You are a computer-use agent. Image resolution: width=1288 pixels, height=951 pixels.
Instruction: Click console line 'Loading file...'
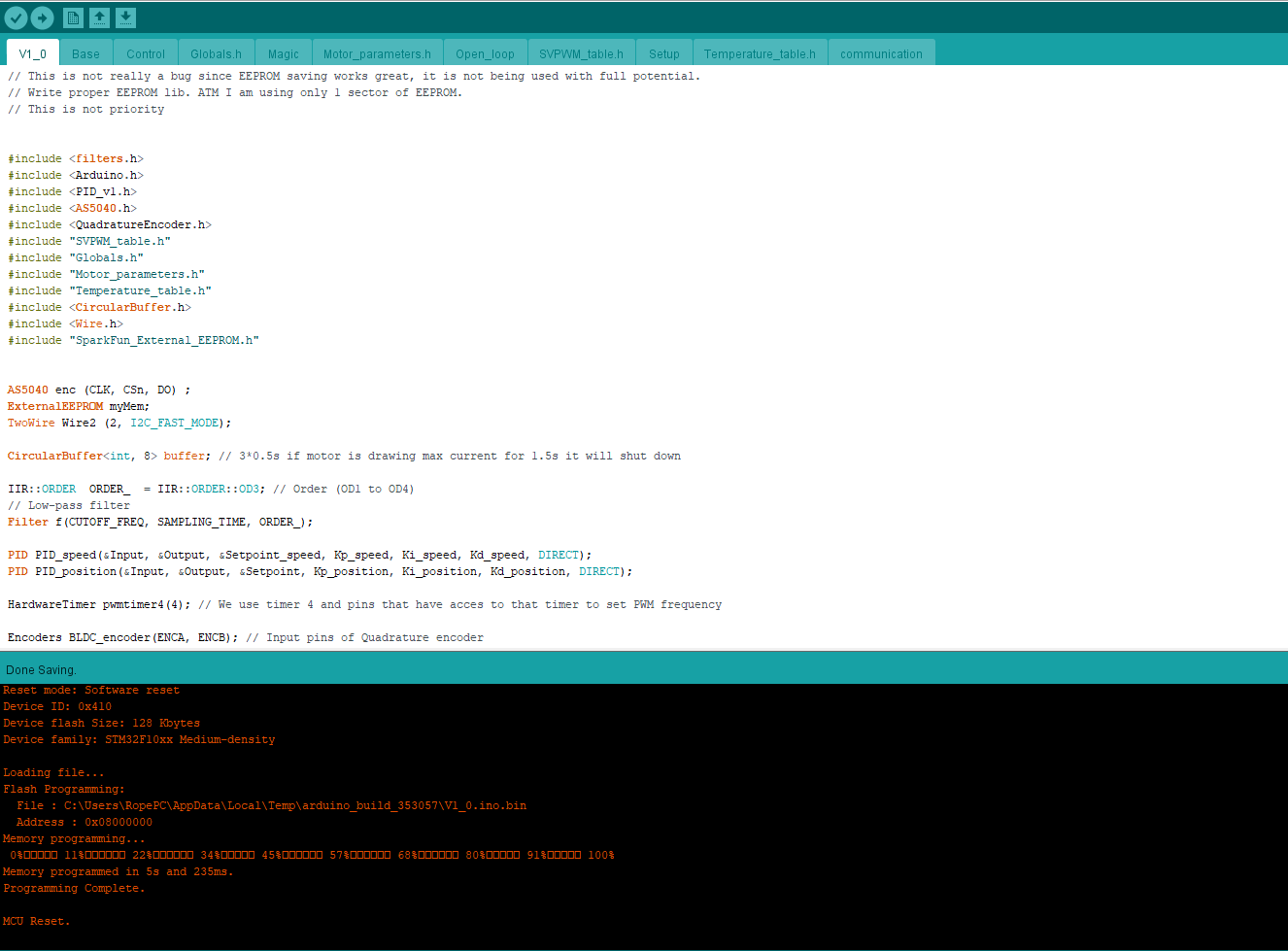tap(53, 772)
